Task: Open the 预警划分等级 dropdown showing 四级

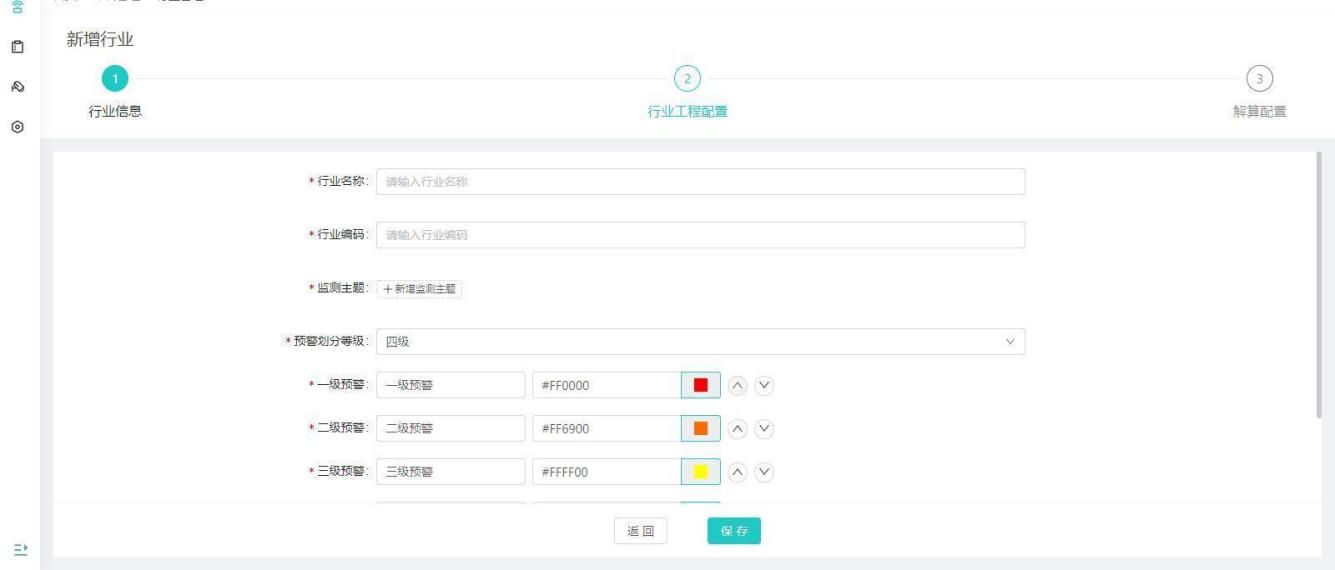Action: click(700, 342)
